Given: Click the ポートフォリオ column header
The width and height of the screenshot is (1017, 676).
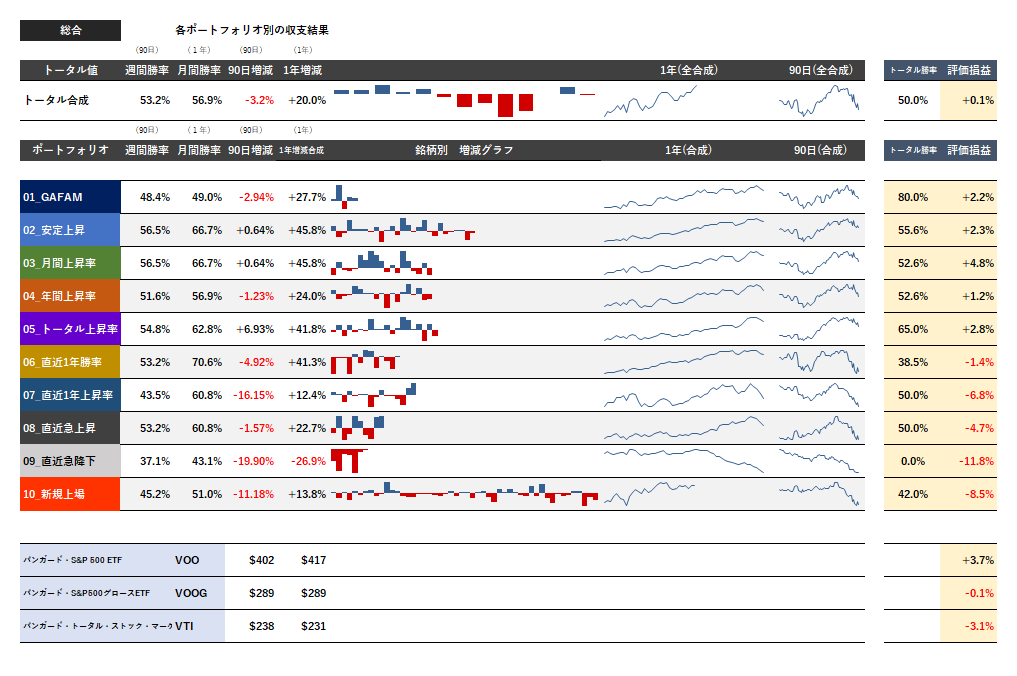Looking at the screenshot, I should 70,150.
